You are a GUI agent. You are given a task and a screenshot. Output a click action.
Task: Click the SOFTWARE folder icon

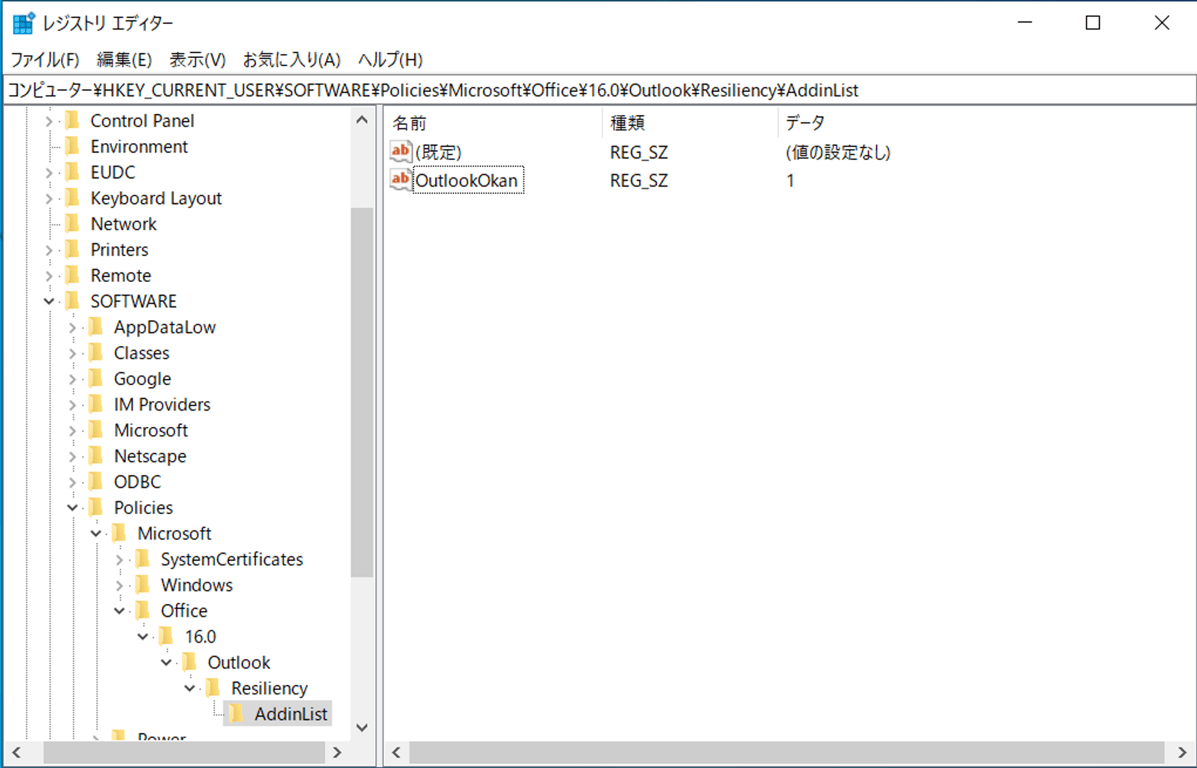[73, 302]
